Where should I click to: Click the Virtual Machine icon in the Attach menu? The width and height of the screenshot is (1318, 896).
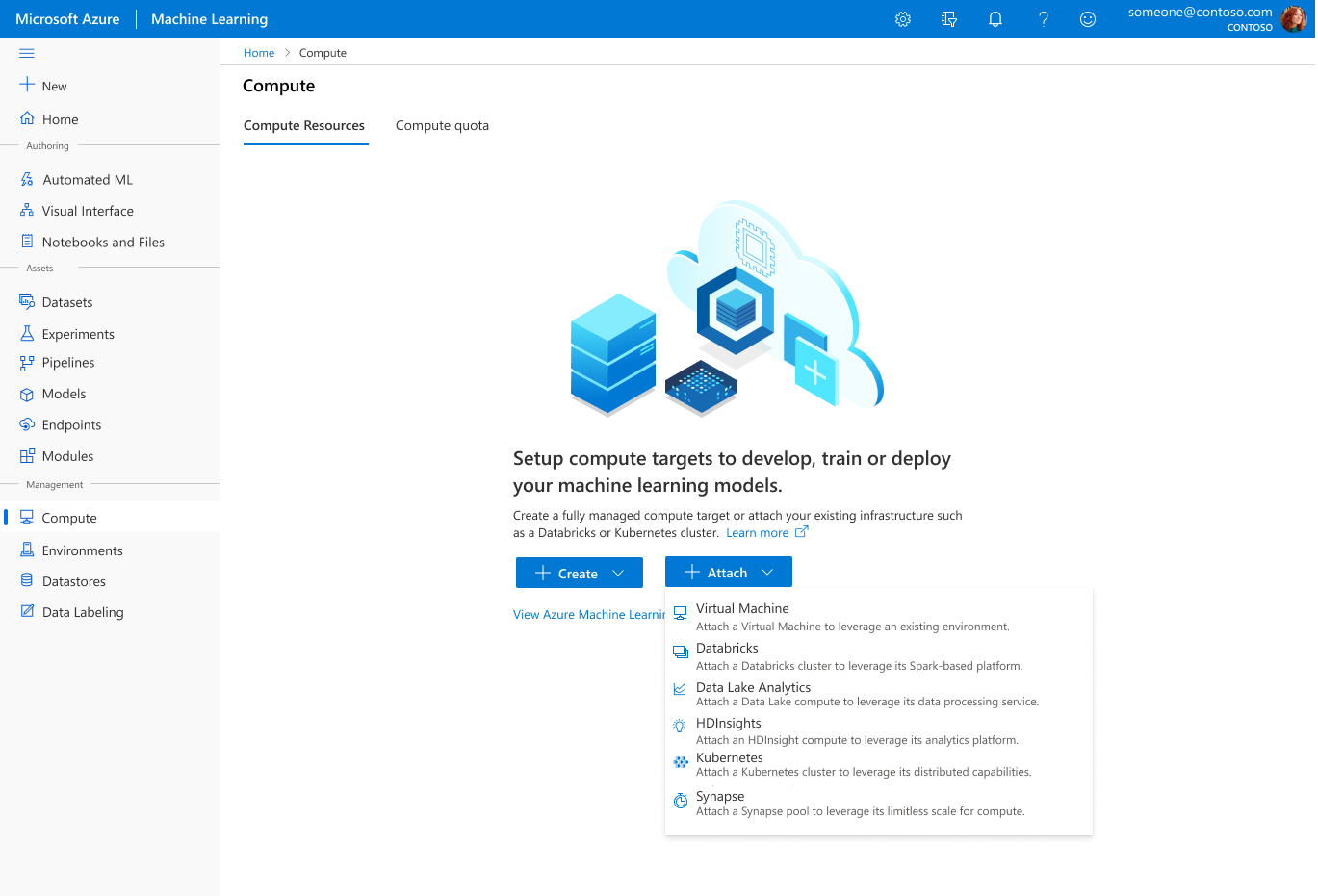click(x=681, y=613)
